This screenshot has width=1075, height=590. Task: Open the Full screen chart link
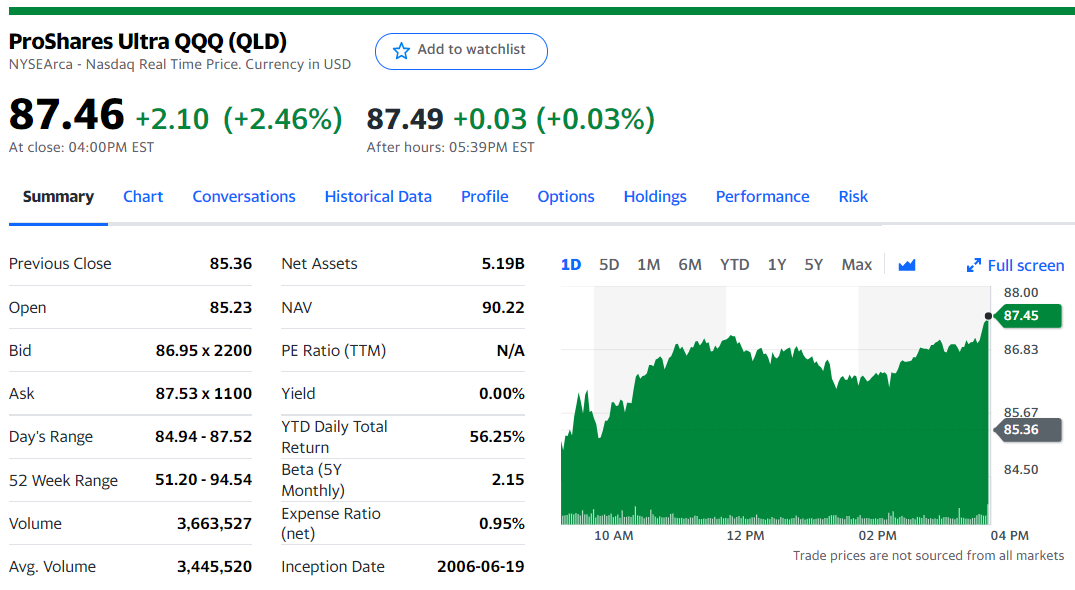[x=1015, y=266]
